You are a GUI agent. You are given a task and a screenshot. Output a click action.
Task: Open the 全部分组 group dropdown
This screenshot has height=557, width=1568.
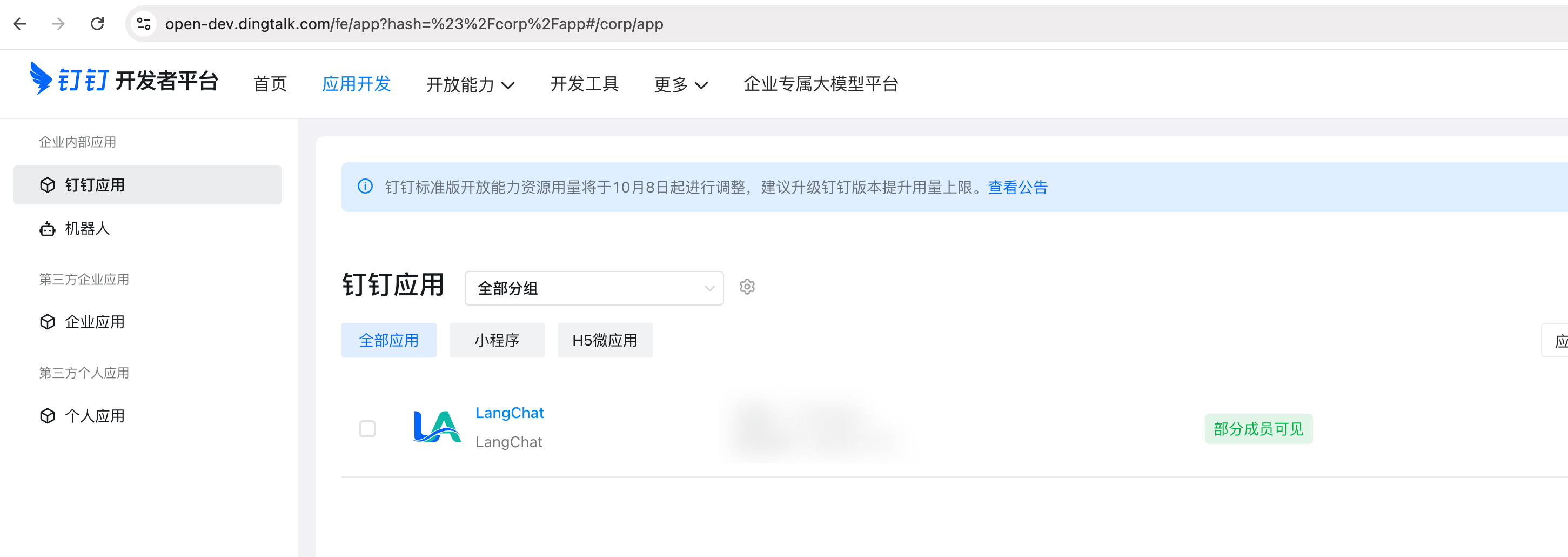pos(593,288)
